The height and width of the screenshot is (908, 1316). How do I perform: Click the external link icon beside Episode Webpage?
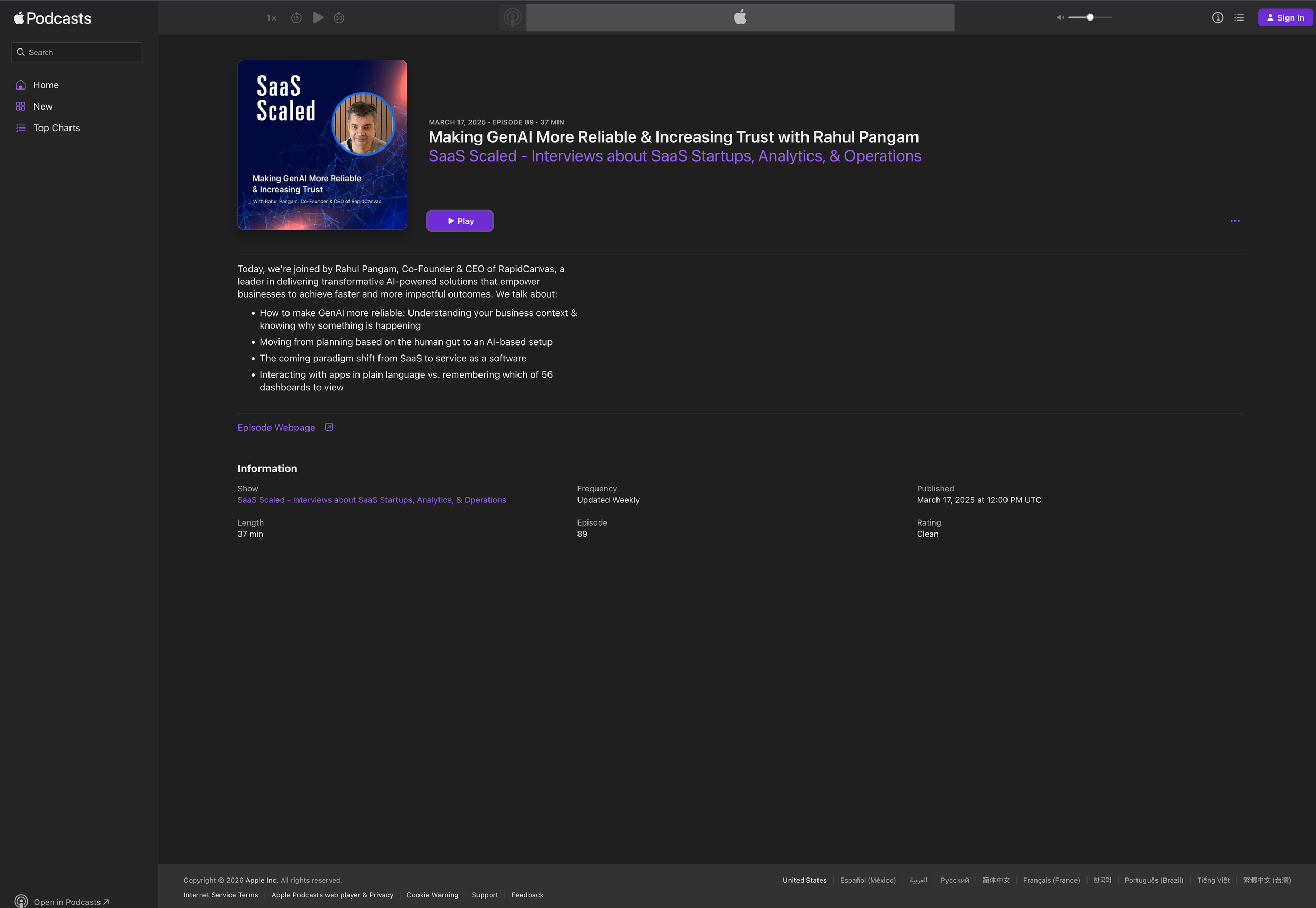pyautogui.click(x=328, y=427)
